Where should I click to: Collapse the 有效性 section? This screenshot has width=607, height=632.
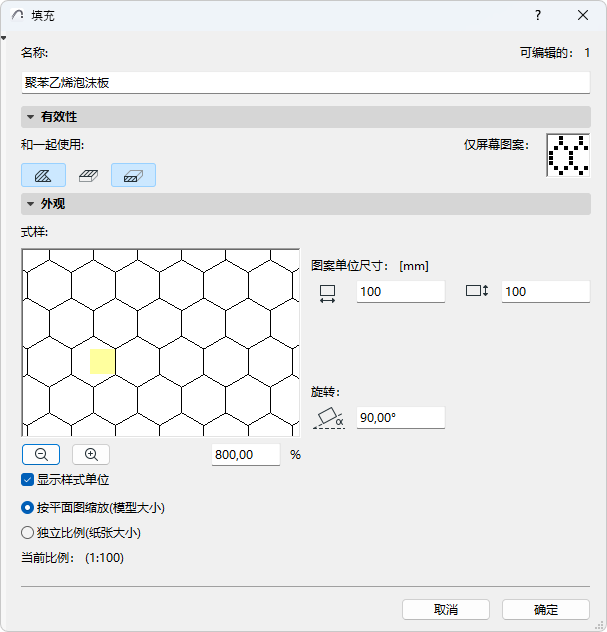(x=31, y=117)
